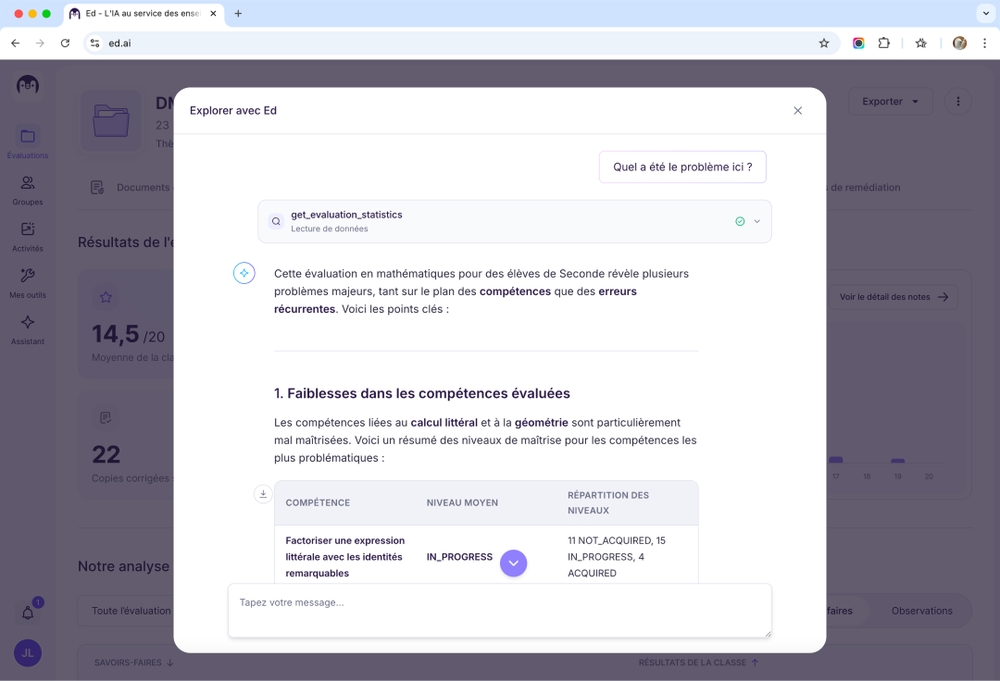The width and height of the screenshot is (1000, 681).
Task: Click the search icon in get_evaluation_statistics card
Action: 276,221
